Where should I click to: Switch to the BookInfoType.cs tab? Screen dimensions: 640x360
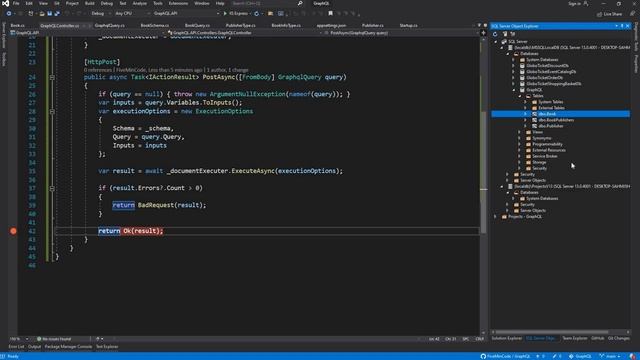286,25
